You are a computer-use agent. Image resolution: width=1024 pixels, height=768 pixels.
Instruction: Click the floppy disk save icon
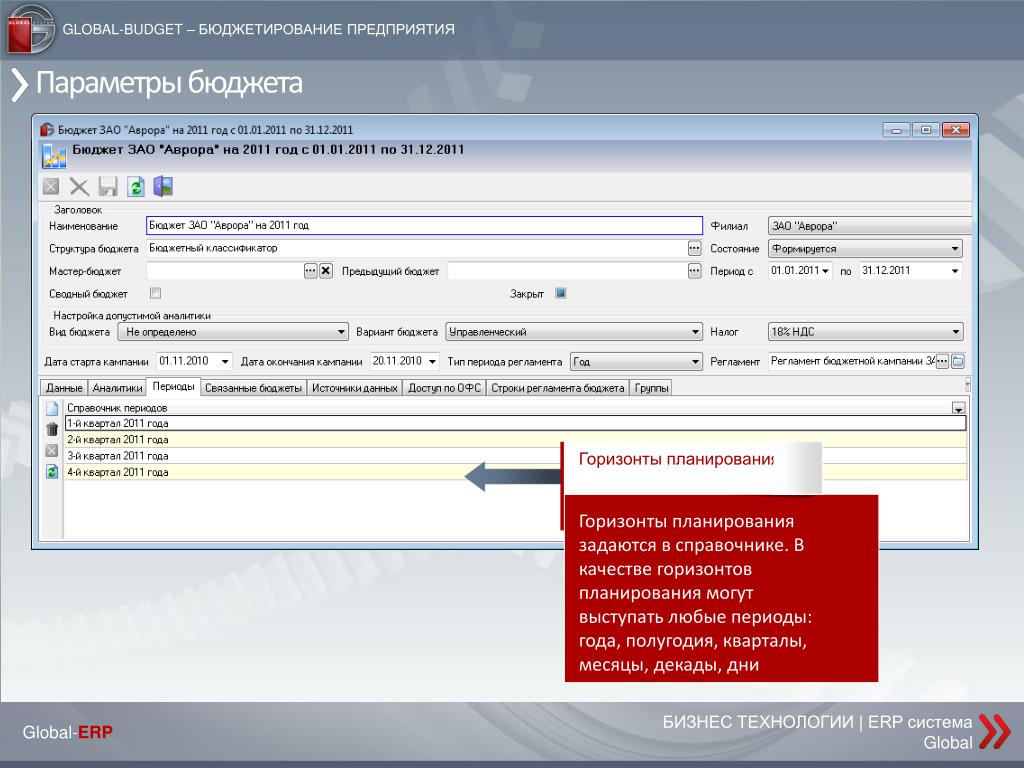(108, 187)
